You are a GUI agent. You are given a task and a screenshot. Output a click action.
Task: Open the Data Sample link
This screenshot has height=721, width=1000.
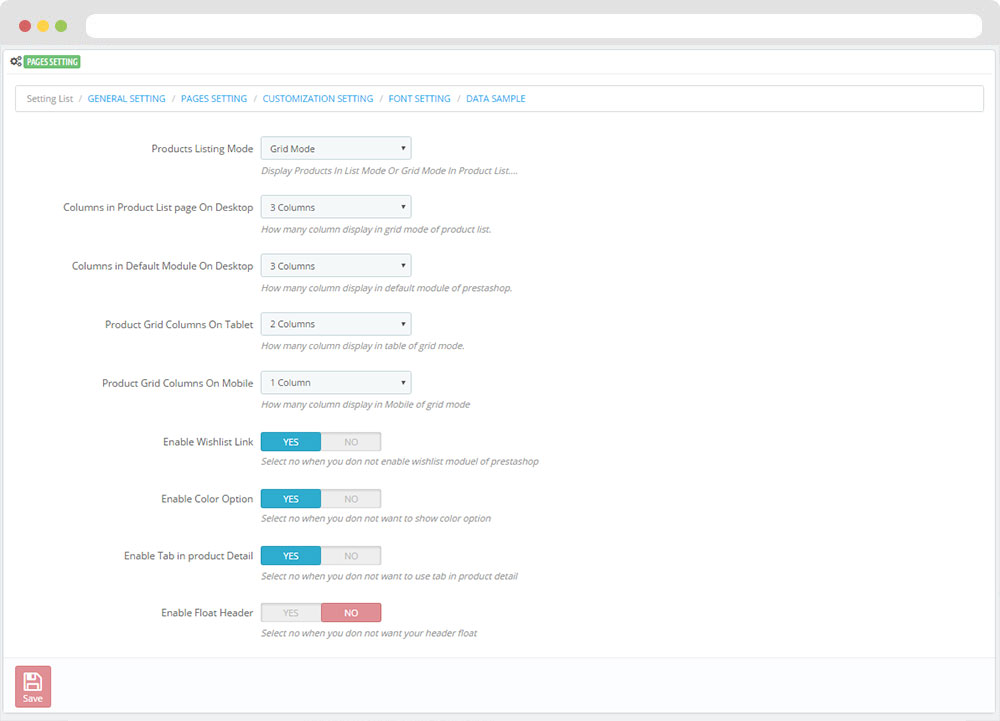495,99
